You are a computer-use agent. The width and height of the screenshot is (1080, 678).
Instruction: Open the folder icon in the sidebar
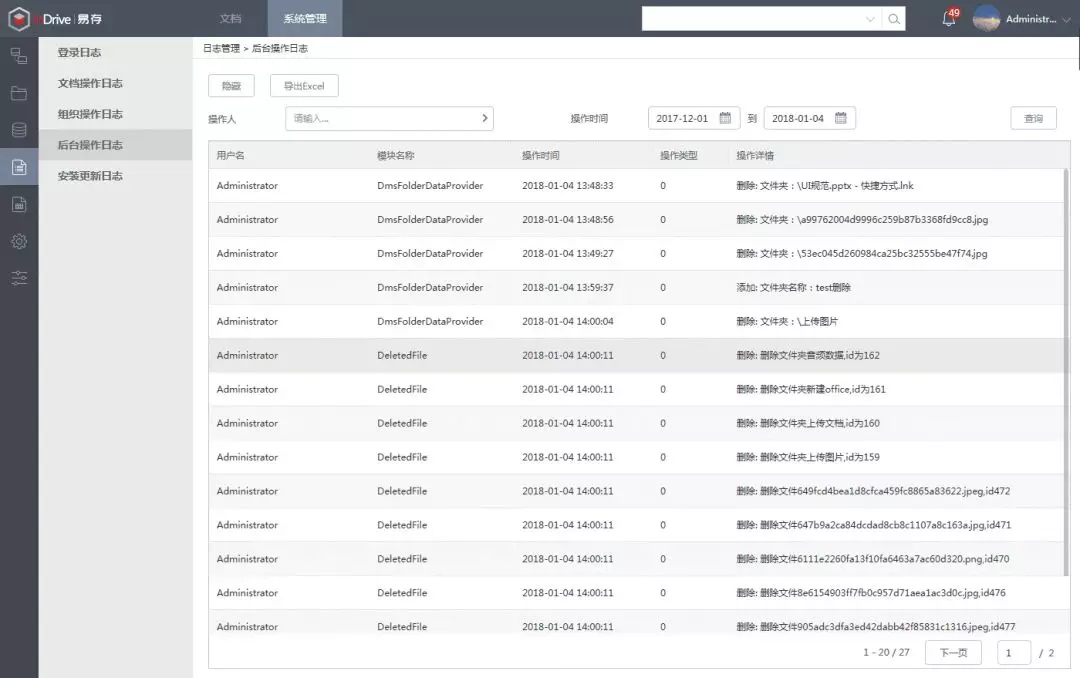coord(19,93)
